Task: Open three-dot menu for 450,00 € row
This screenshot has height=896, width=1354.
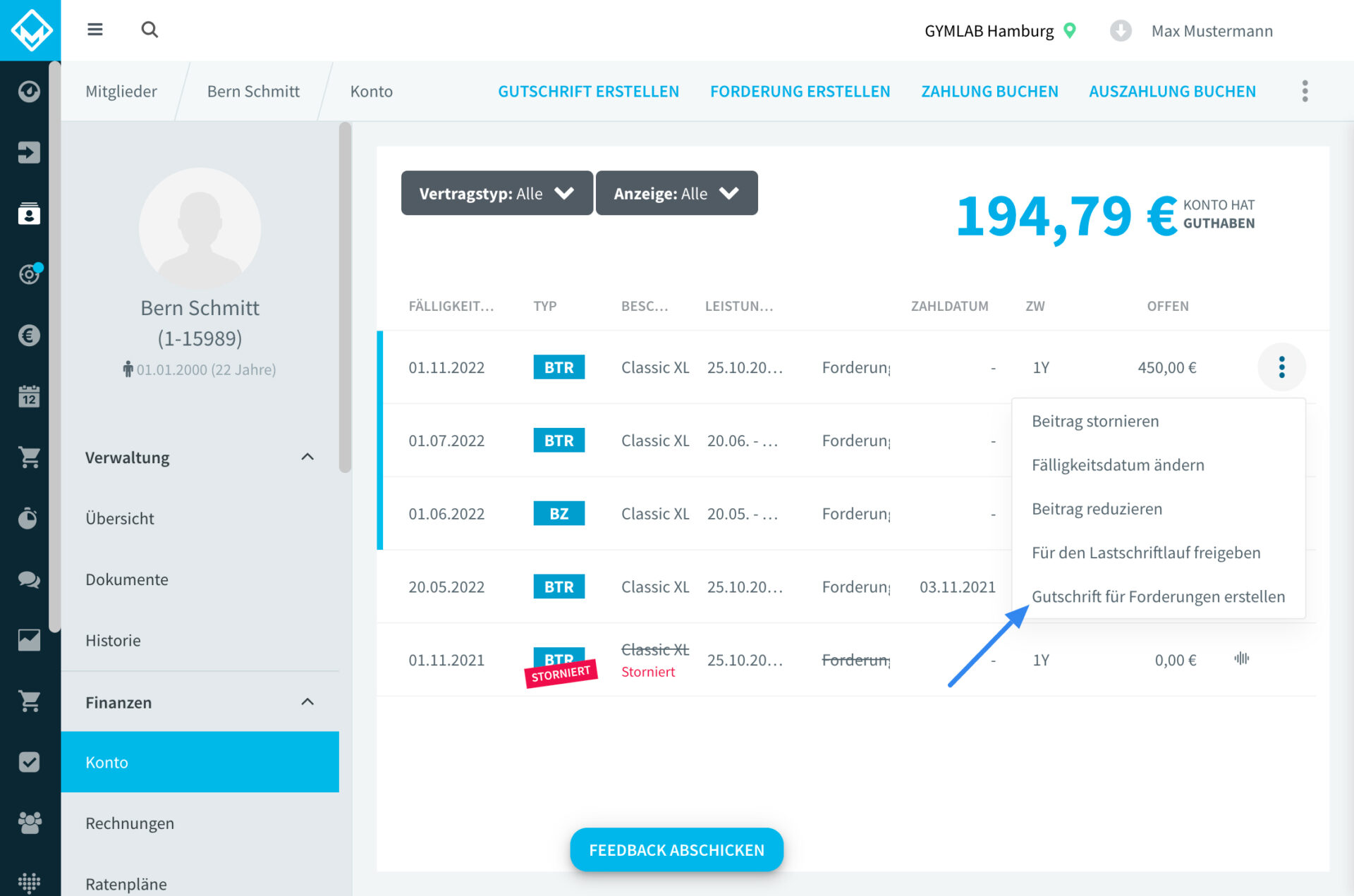Action: click(1281, 367)
